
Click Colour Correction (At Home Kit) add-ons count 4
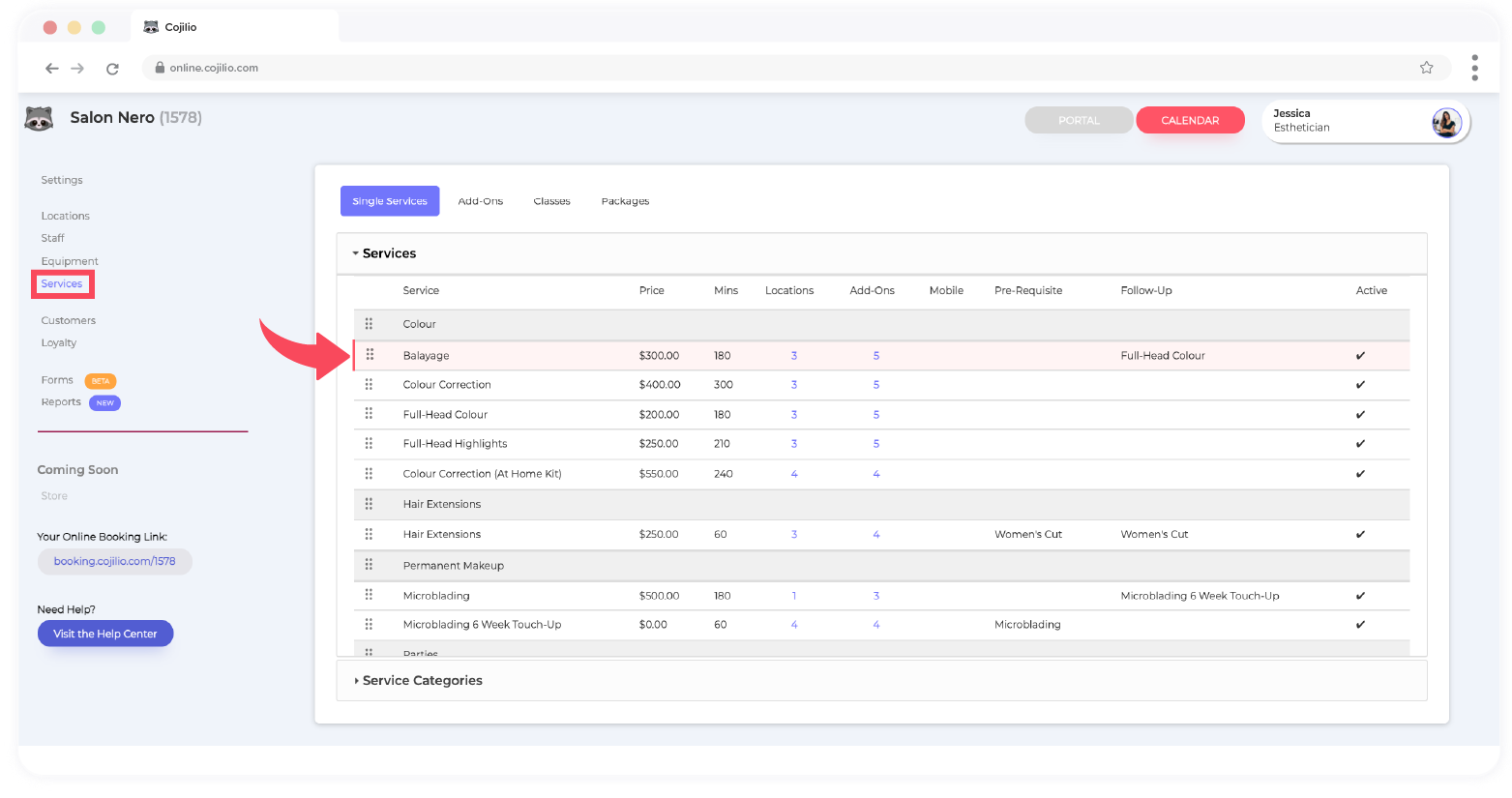click(876, 474)
